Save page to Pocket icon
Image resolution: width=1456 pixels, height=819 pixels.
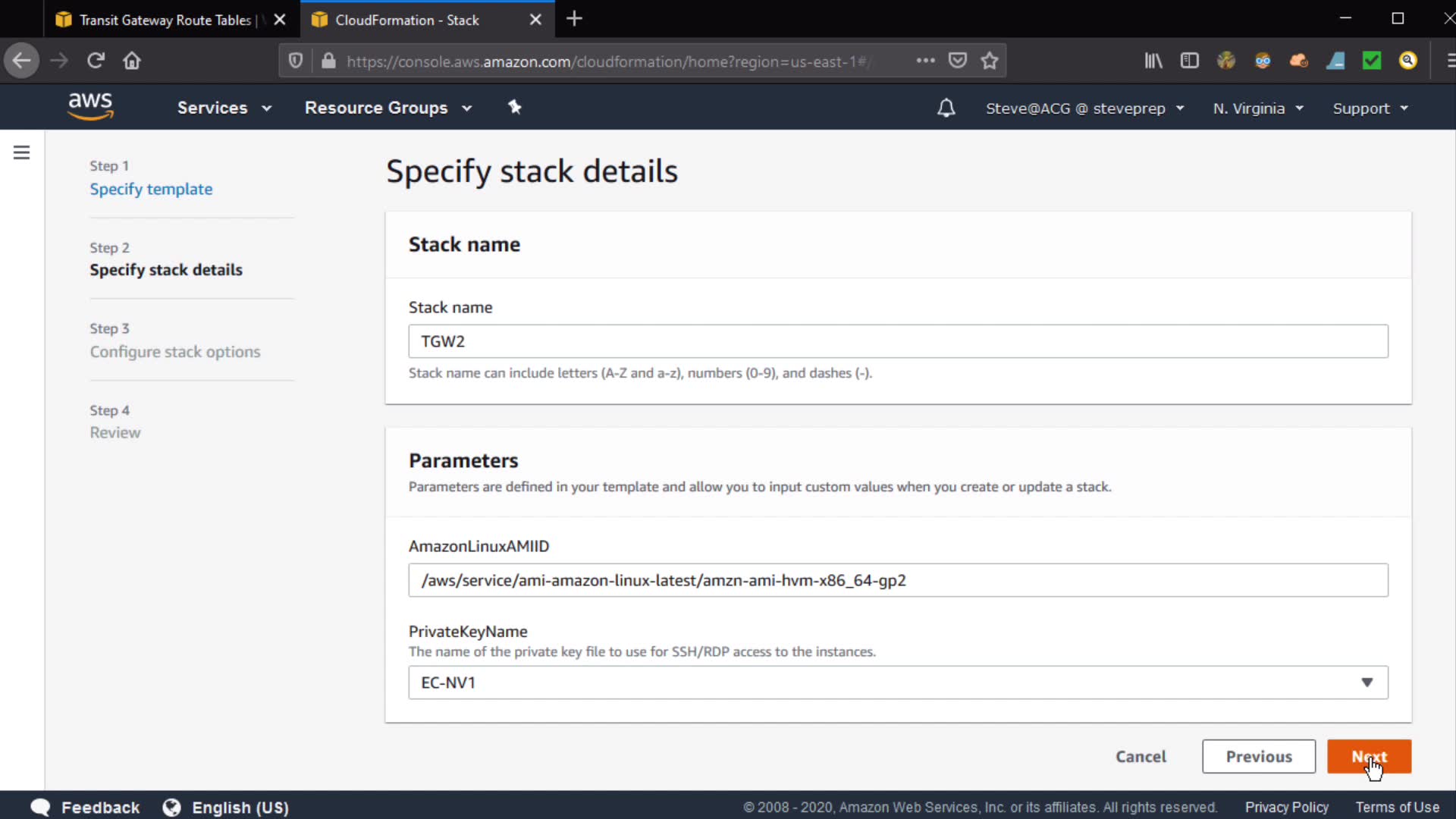957,61
